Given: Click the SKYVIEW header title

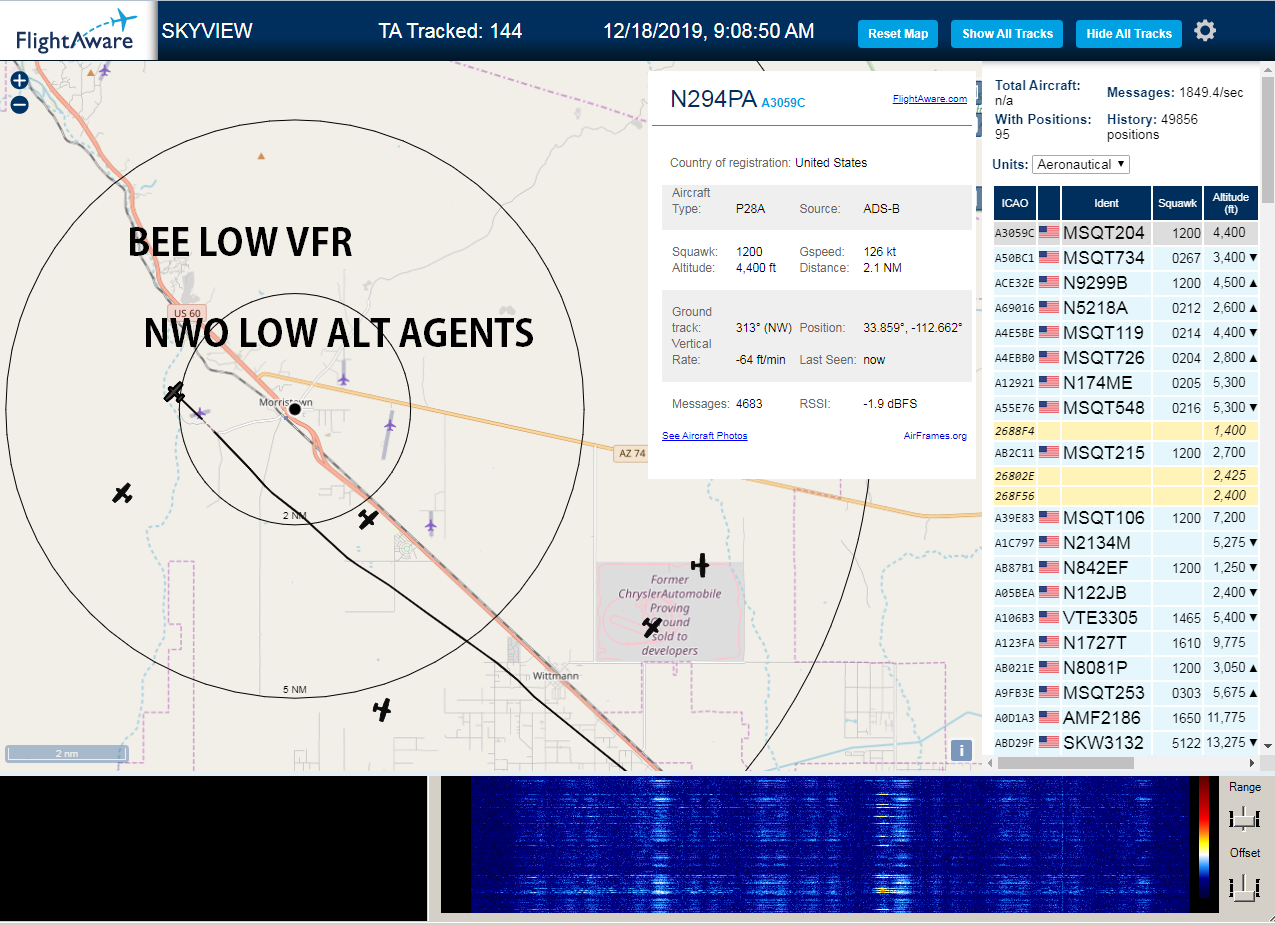Looking at the screenshot, I should pos(207,31).
